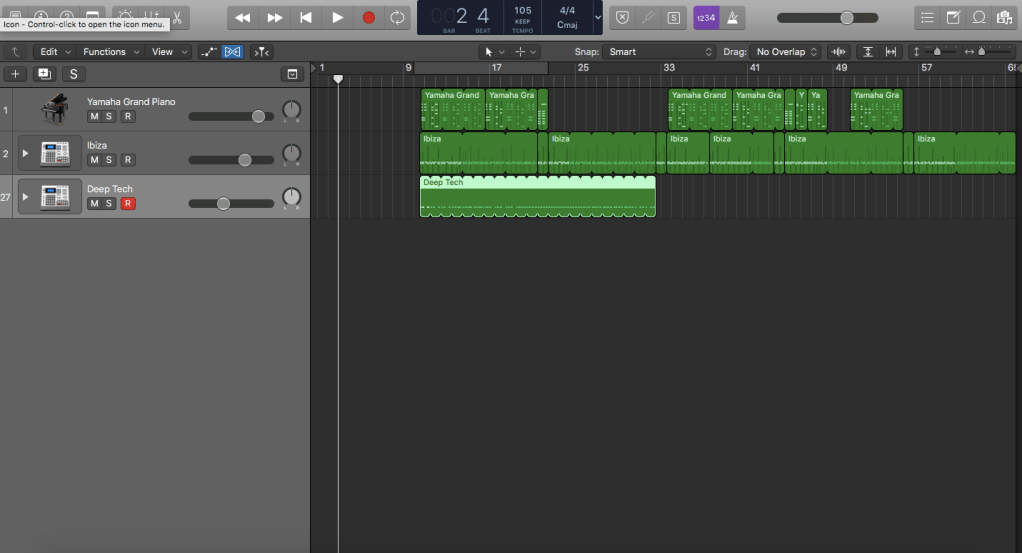Disable record on the Deep Tech track
The width and height of the screenshot is (1022, 553).
[128, 204]
